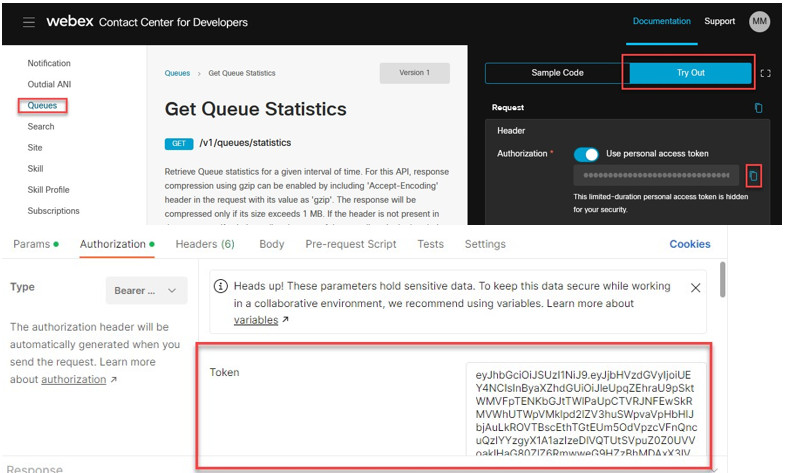Click the Response section label
The image size is (785, 473).
[x=35, y=468]
